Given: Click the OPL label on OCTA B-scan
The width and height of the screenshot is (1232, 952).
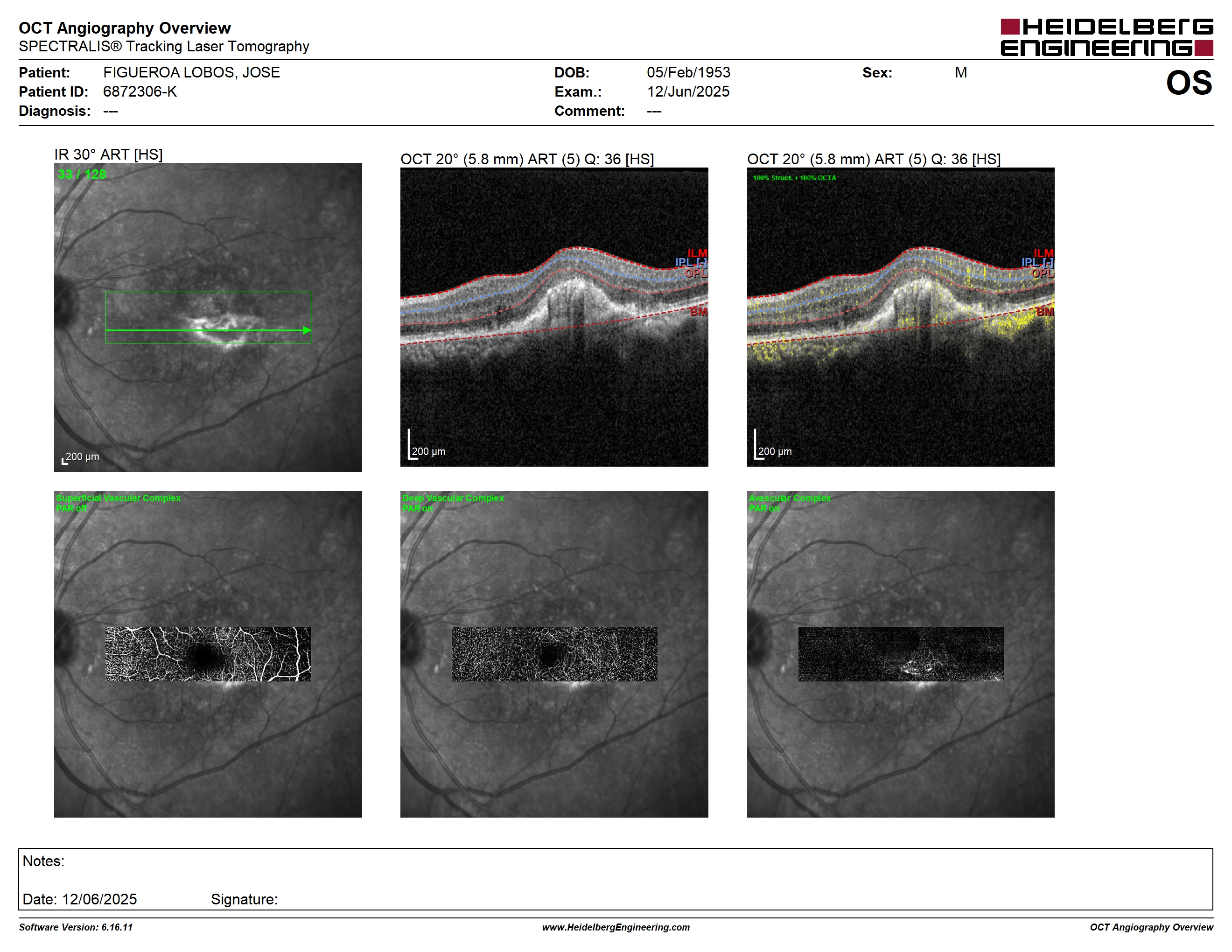Looking at the screenshot, I should (x=1043, y=273).
